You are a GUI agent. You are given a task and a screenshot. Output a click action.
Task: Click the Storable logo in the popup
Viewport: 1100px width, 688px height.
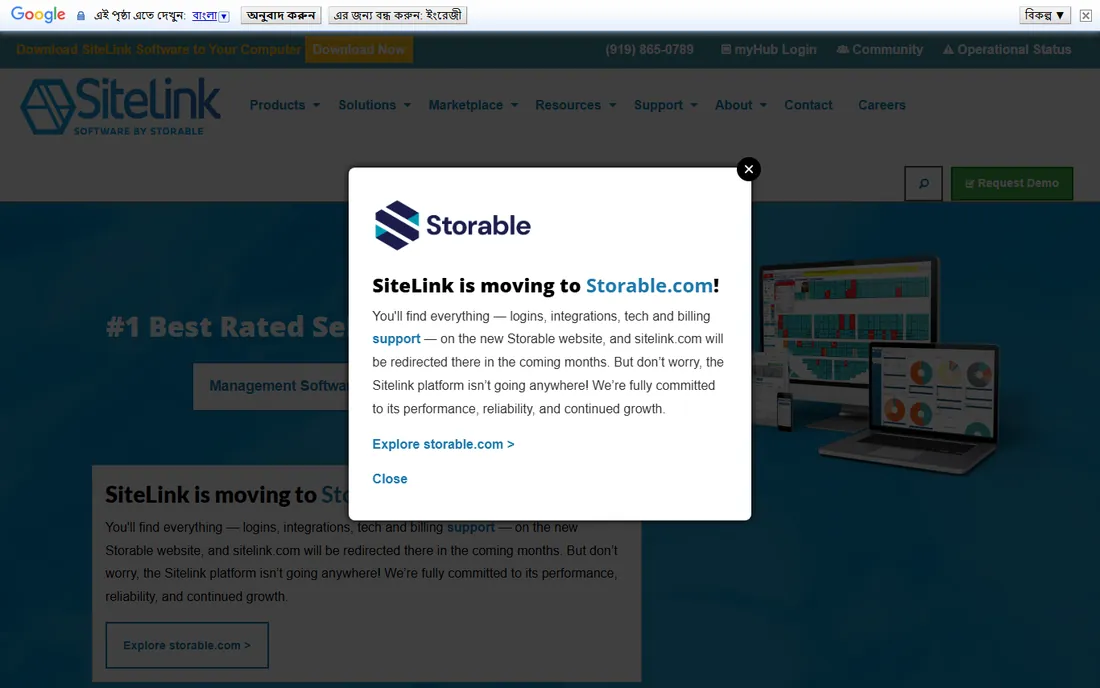[452, 225]
